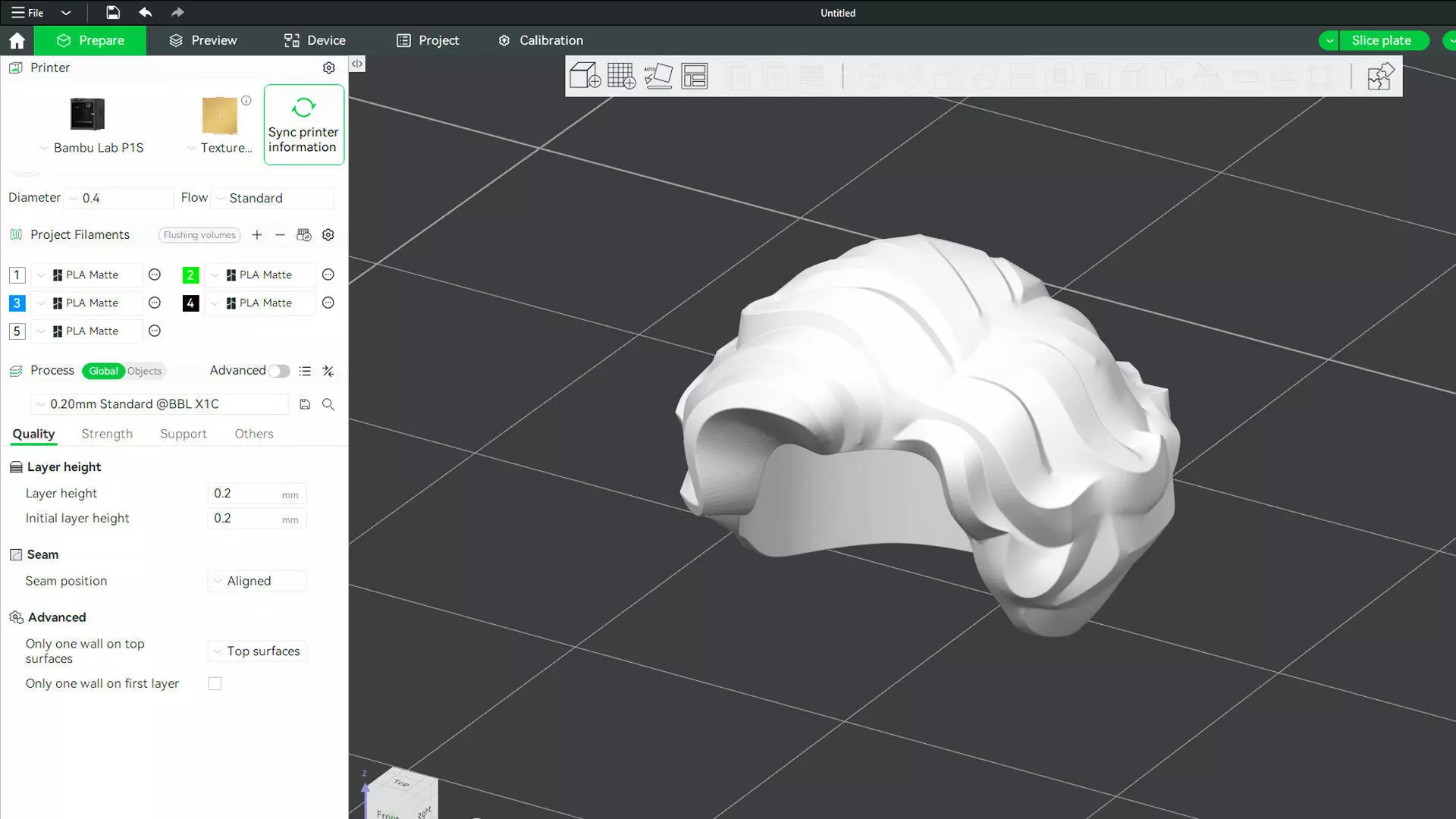Enable Only one wall on first layer
The image size is (1456, 819).
coord(215,683)
